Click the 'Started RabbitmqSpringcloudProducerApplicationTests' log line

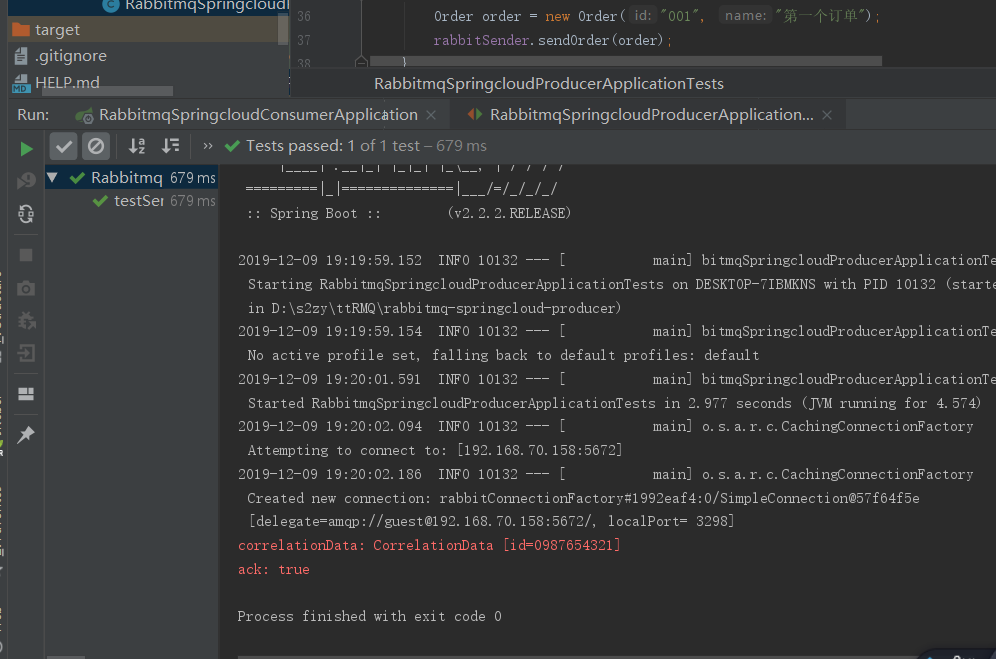click(614, 404)
